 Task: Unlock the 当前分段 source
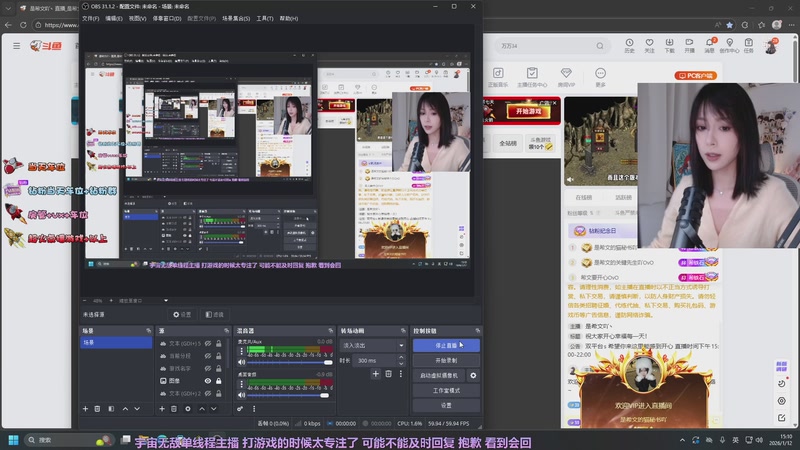218,356
